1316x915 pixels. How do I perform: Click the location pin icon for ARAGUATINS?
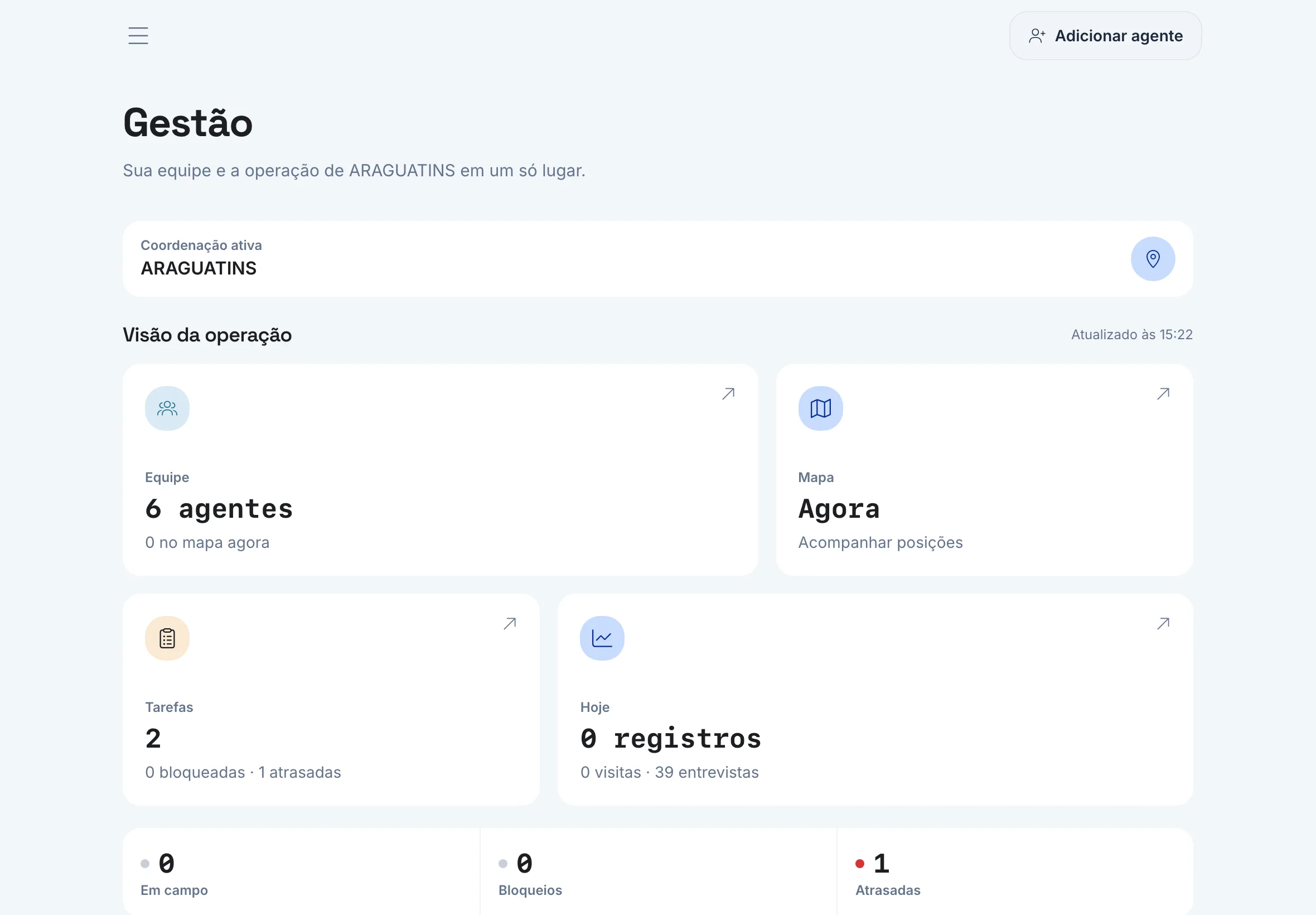[1153, 258]
